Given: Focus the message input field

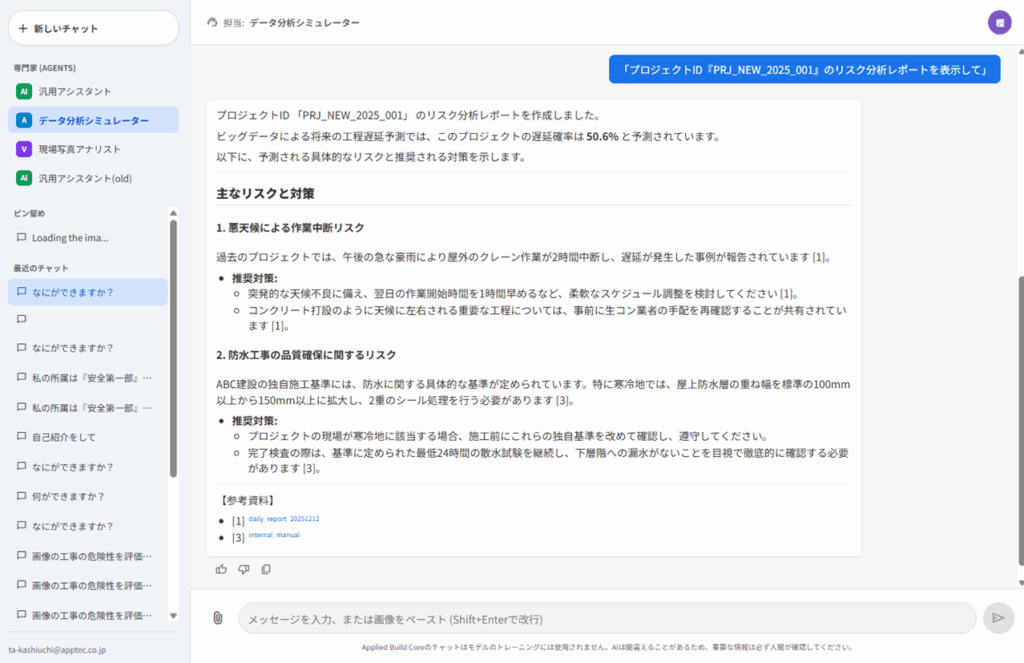Looking at the screenshot, I should click(607, 619).
